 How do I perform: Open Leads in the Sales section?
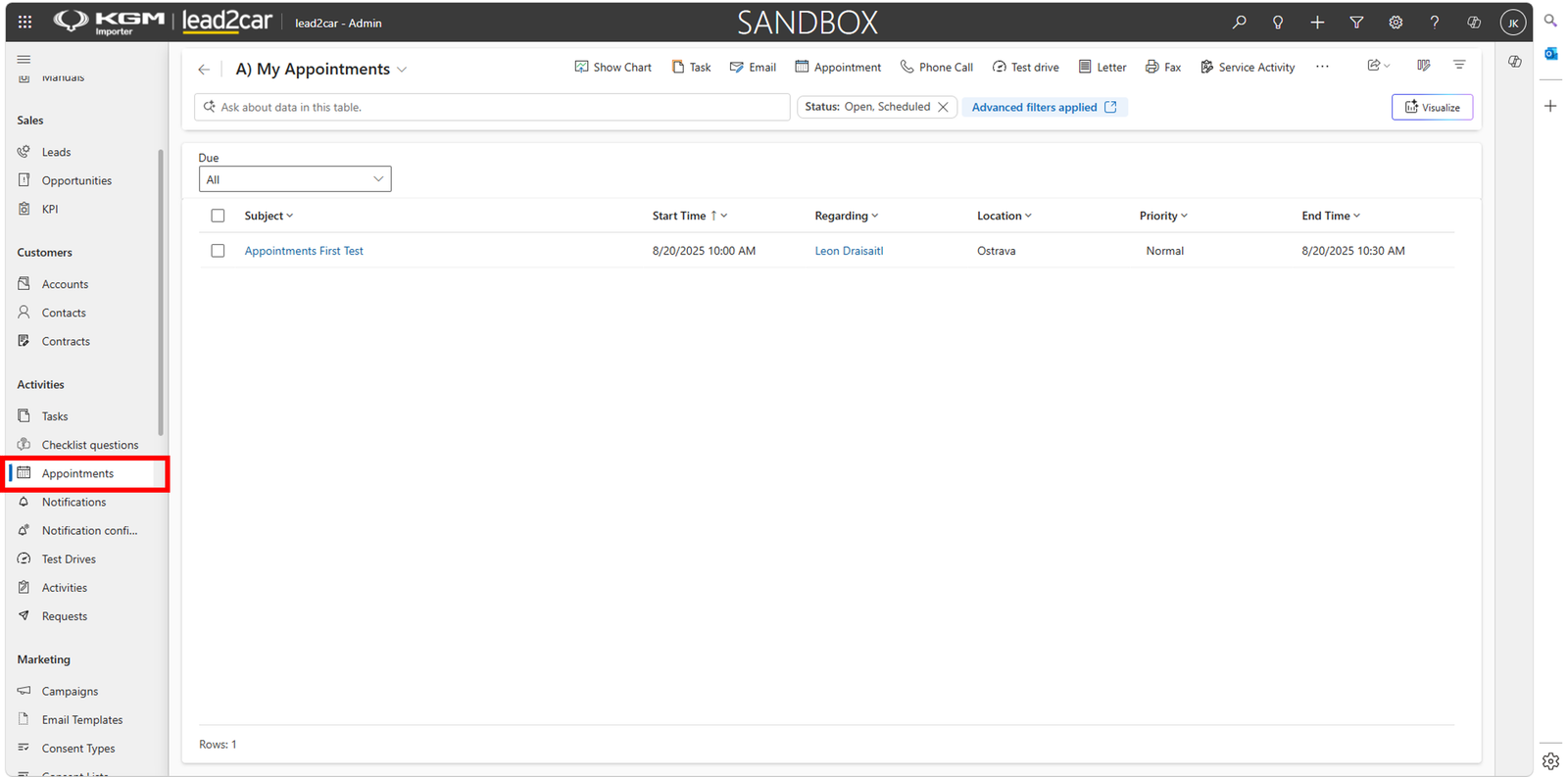click(56, 152)
